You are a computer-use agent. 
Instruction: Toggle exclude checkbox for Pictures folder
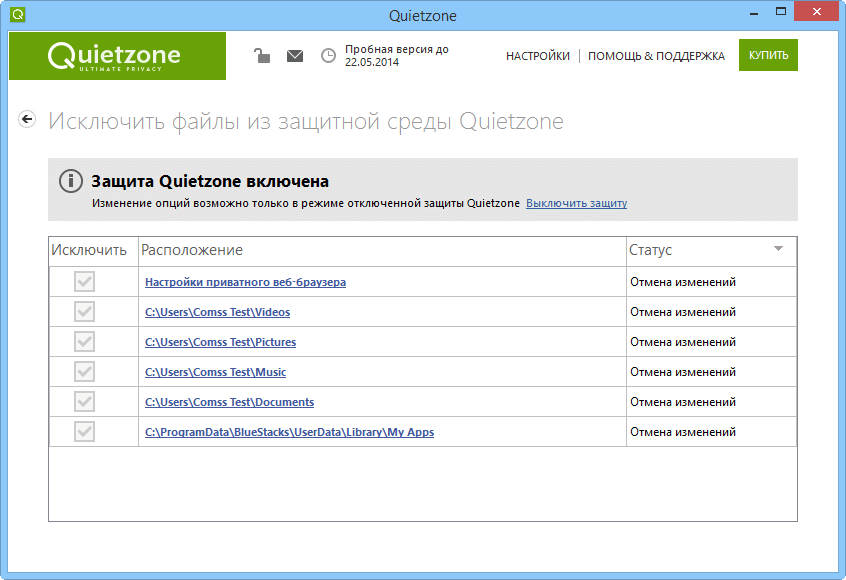85,342
